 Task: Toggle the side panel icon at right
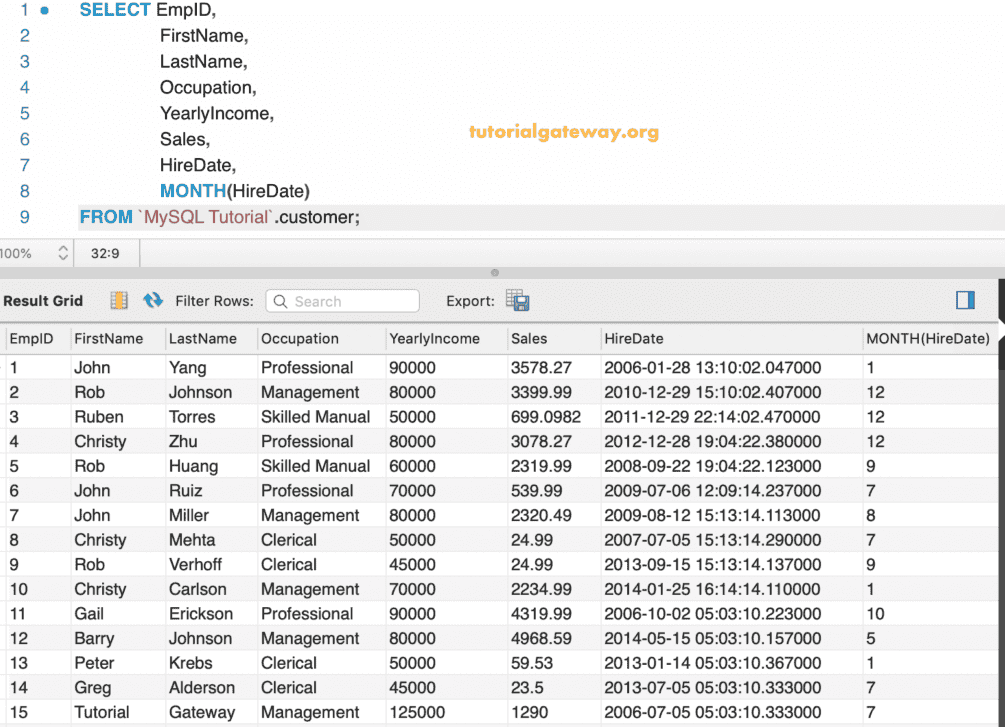965,301
